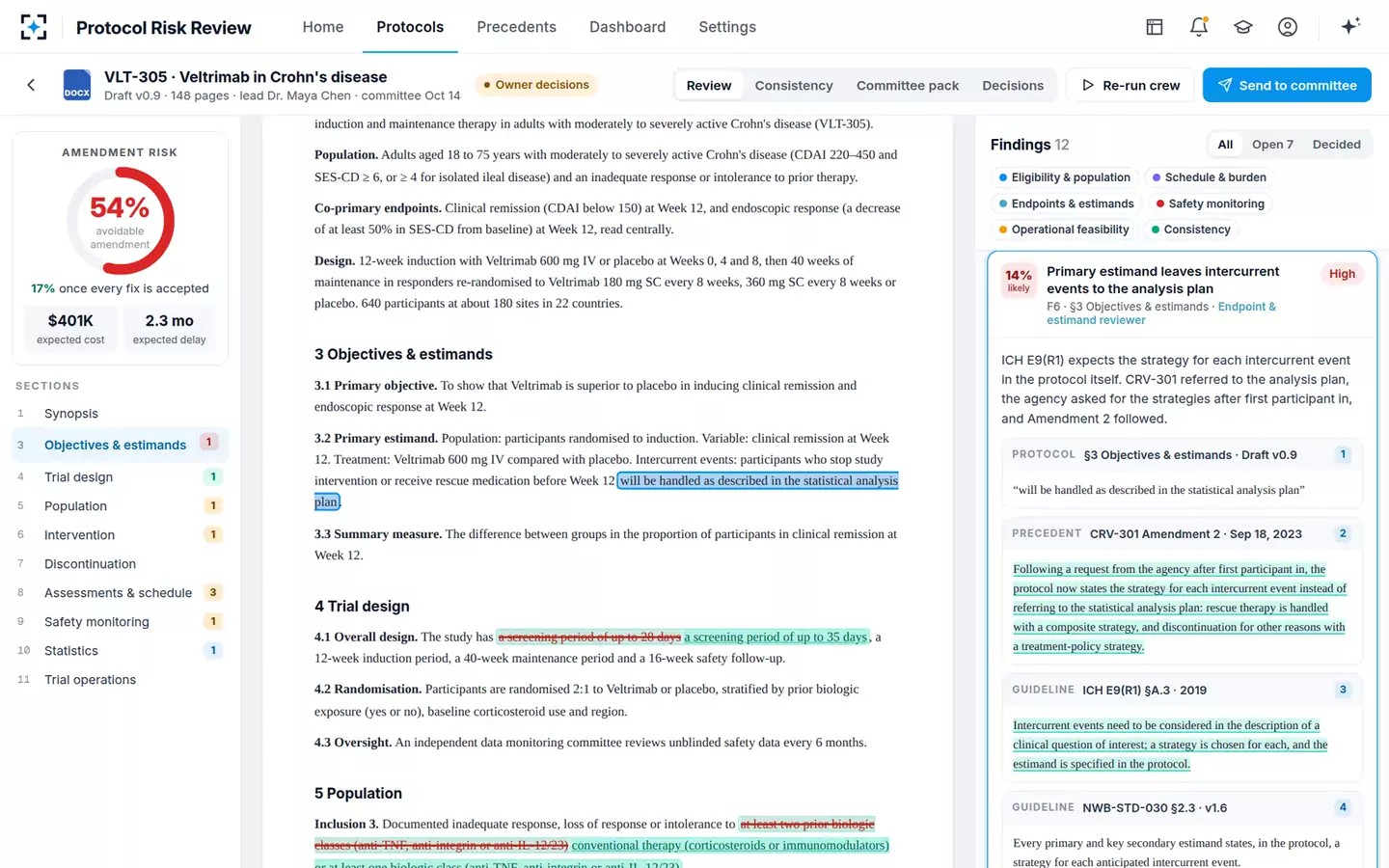Viewport: 1389px width, 868px height.
Task: Open sidebar Safety monitoring section
Action: pyautogui.click(x=120, y=621)
